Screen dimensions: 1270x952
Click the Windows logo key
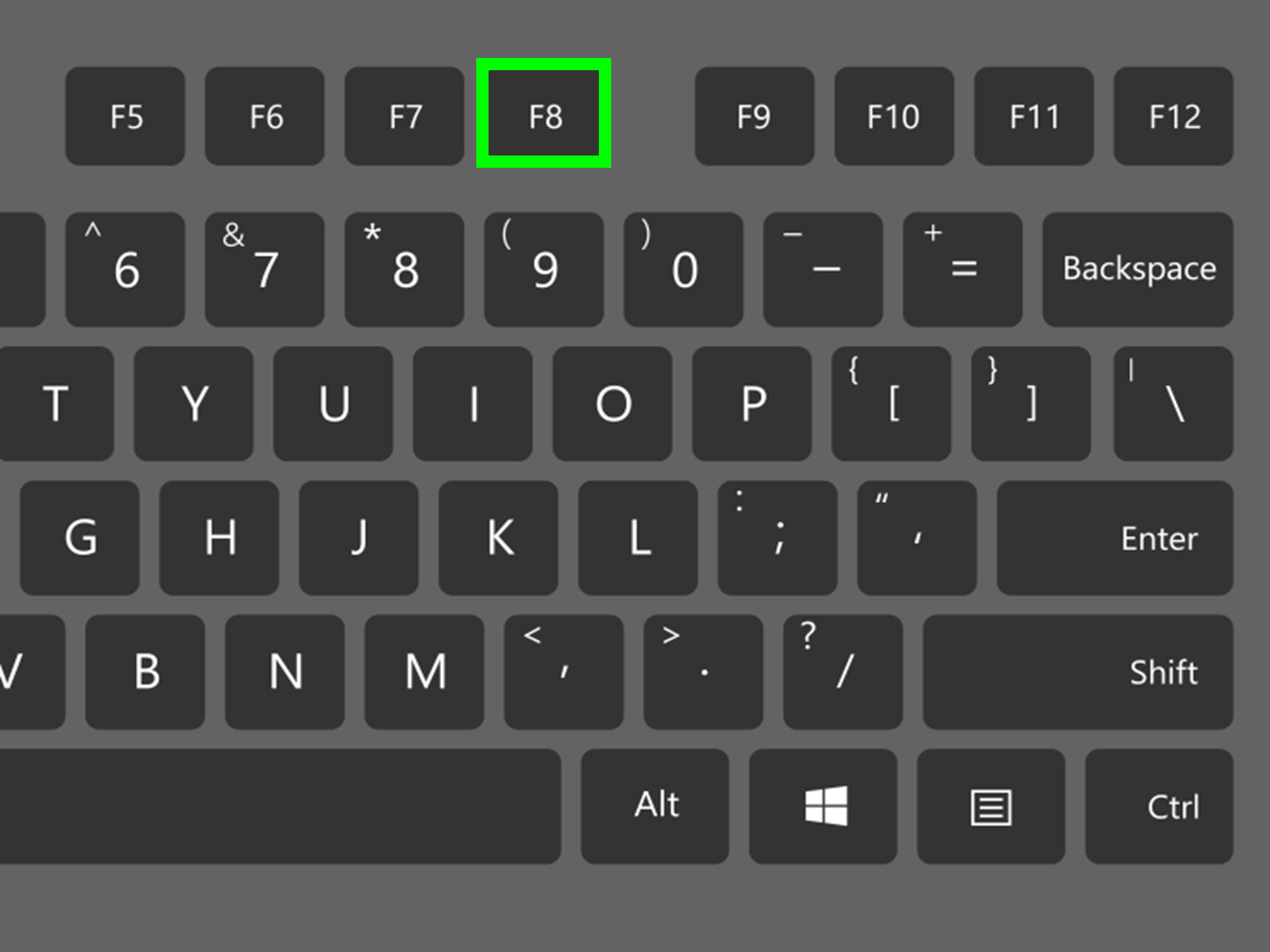(823, 806)
